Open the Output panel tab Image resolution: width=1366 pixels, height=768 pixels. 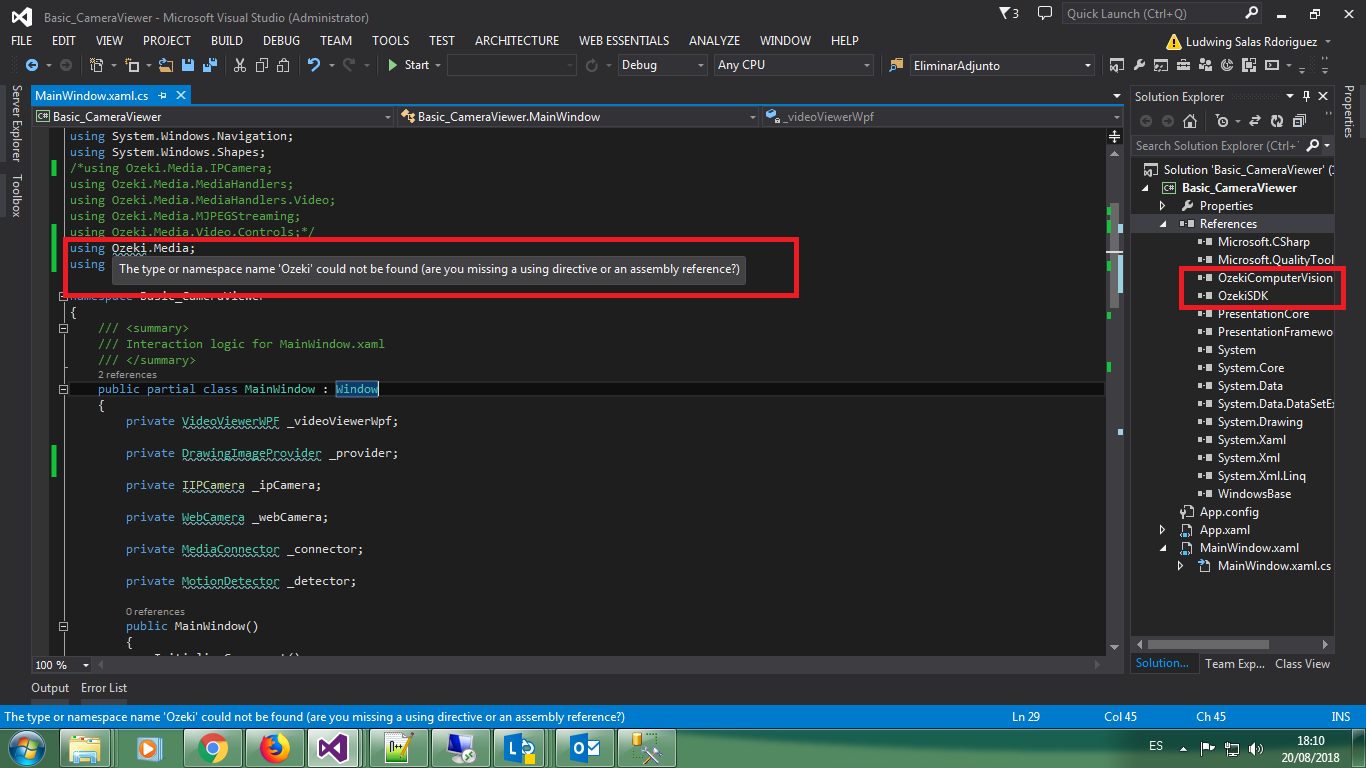(50, 688)
